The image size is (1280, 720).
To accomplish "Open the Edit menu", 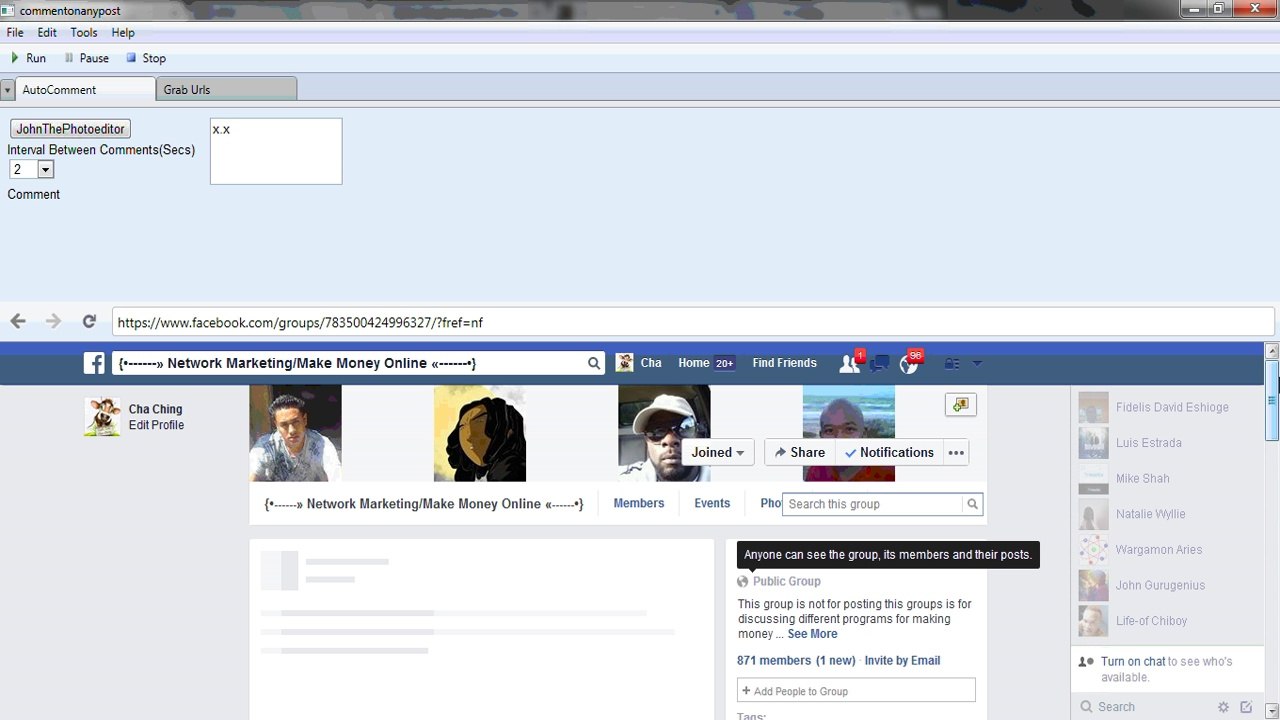I will click(x=47, y=33).
